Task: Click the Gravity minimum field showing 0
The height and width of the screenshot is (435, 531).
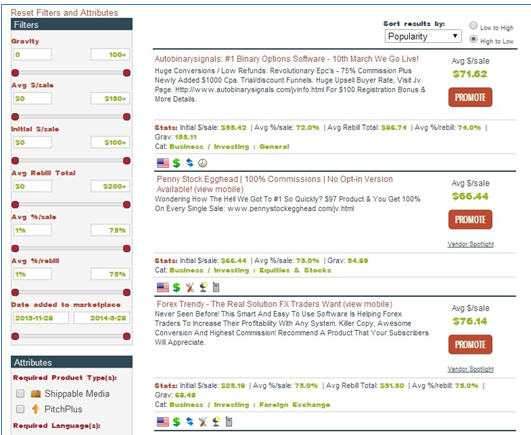Action: pos(33,55)
